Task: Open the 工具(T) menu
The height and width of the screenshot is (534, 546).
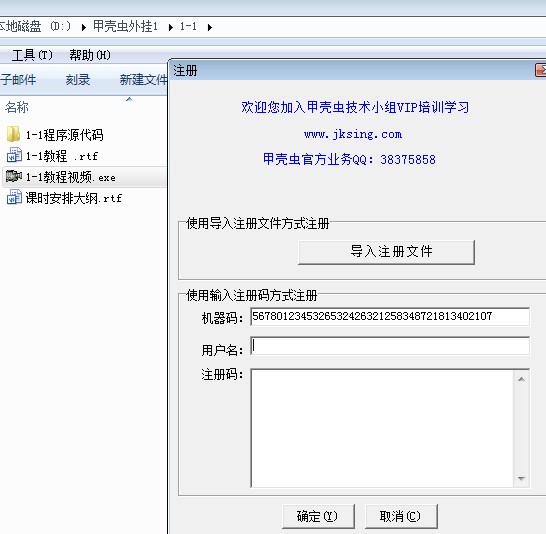Action: pos(32,55)
